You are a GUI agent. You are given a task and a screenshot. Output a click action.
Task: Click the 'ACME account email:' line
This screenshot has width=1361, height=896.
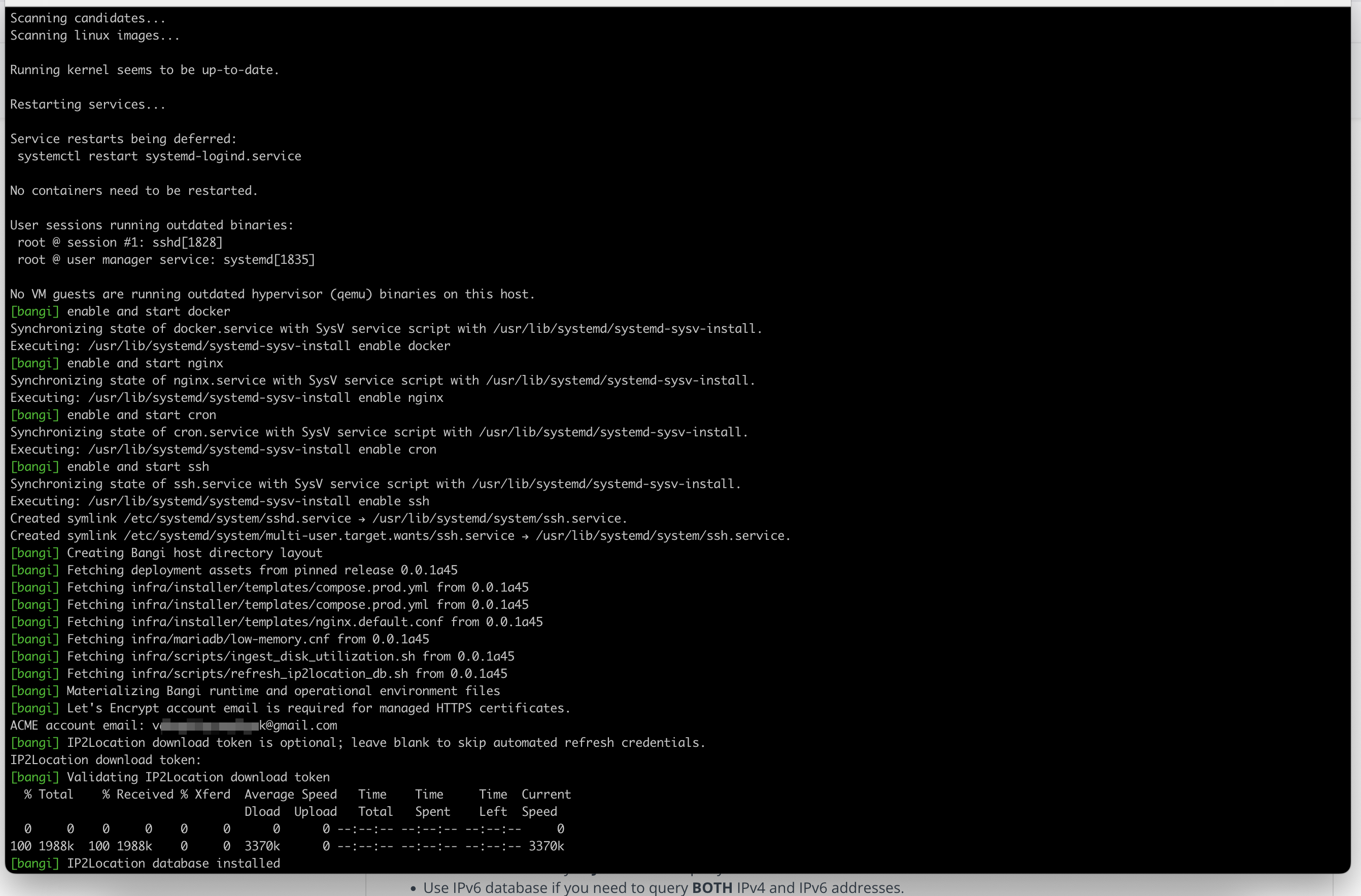coord(173,726)
